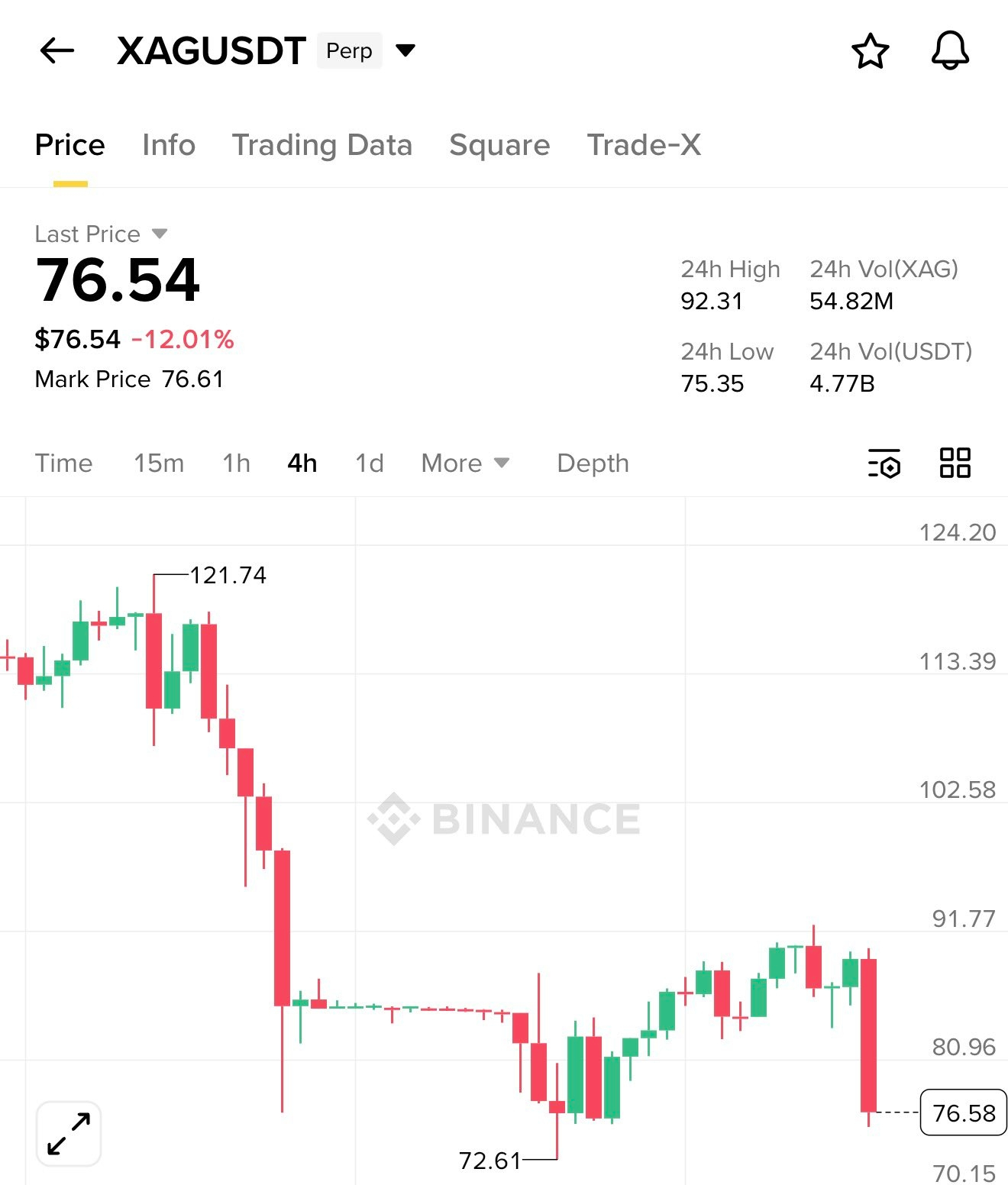
Task: Switch chart to 1h interval
Action: point(236,463)
